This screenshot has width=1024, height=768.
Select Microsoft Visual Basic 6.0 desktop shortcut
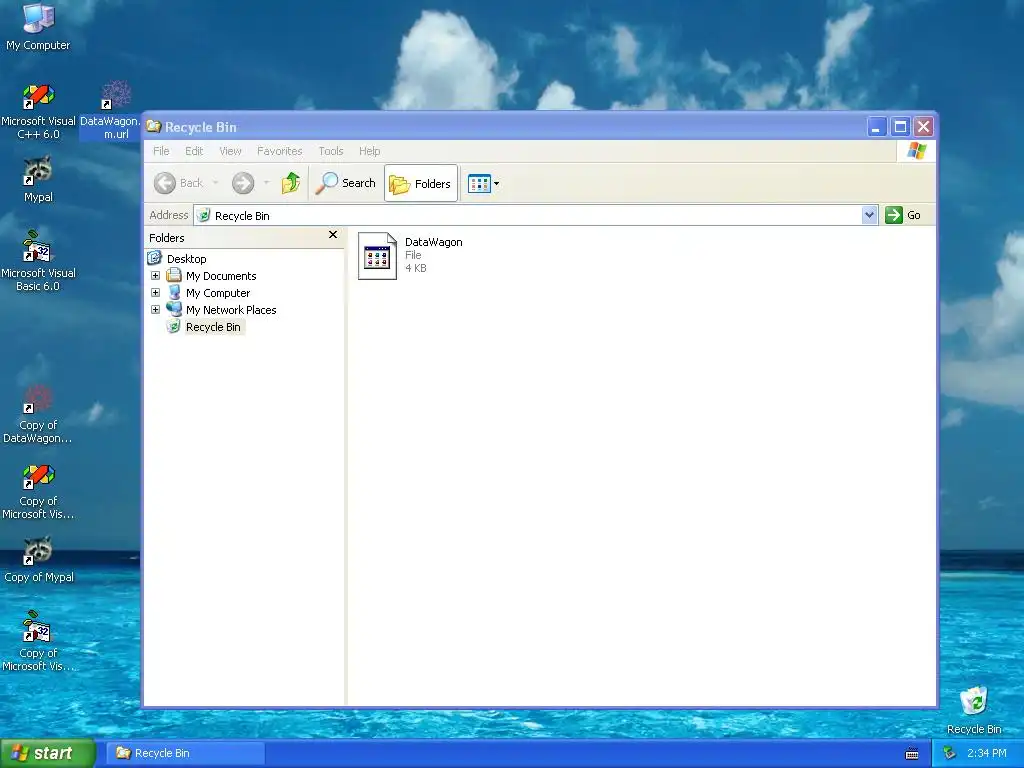[x=38, y=261]
